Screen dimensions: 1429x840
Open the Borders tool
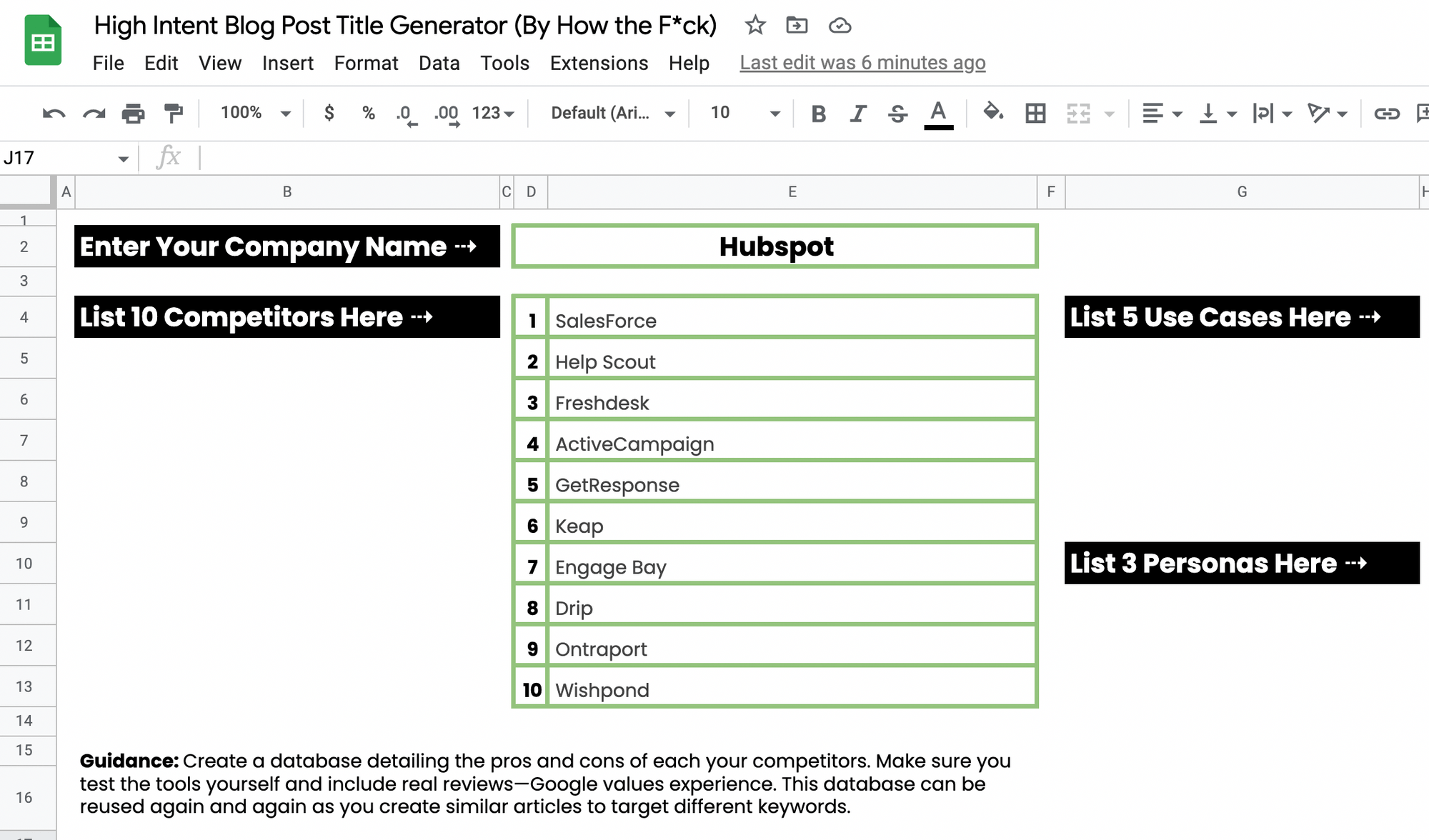(1035, 113)
